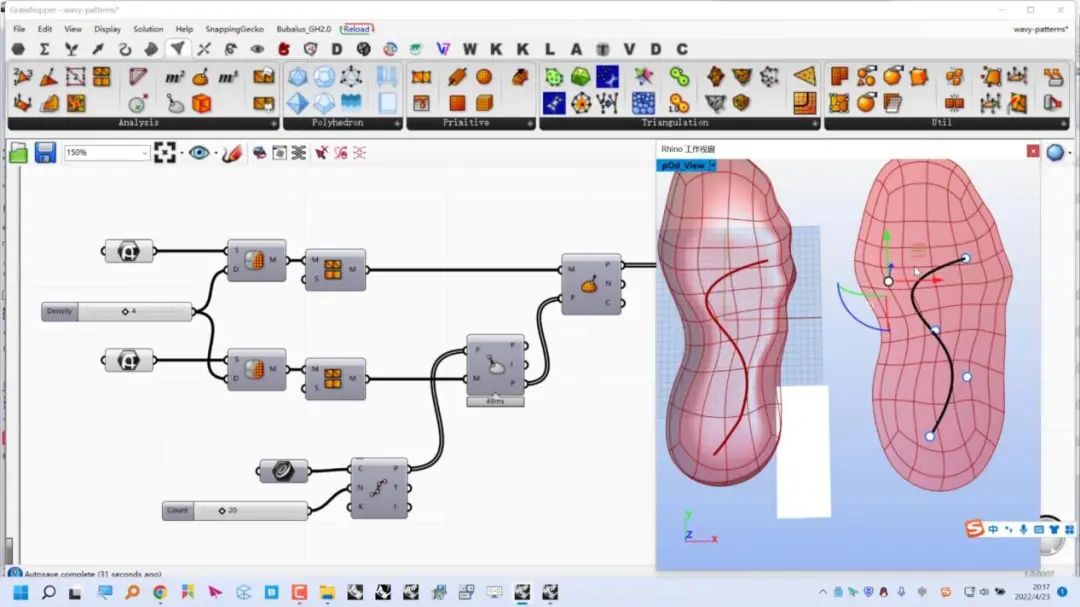Open the Display menu

pyautogui.click(x=107, y=29)
